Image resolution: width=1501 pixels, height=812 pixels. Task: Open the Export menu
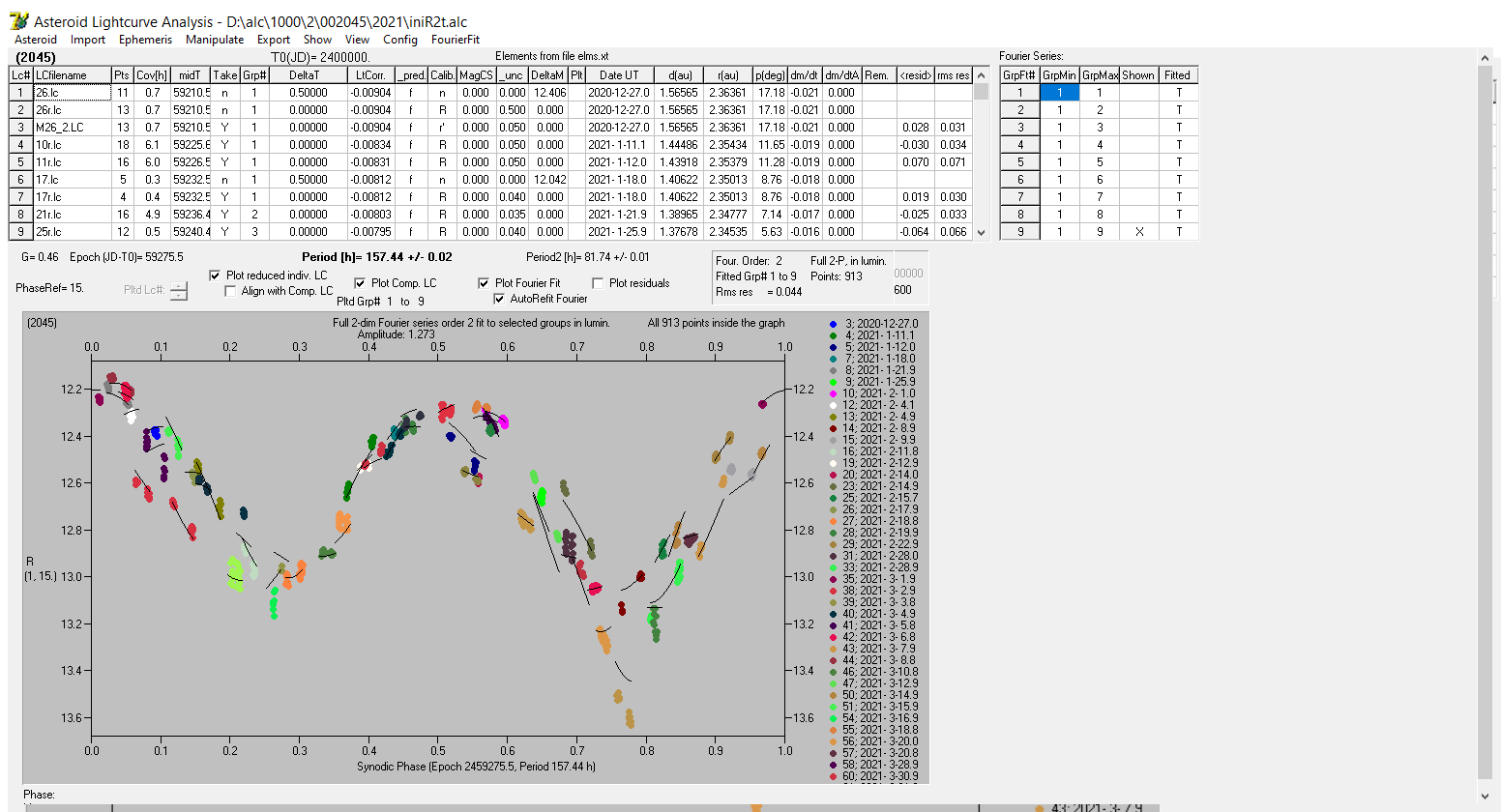click(274, 40)
